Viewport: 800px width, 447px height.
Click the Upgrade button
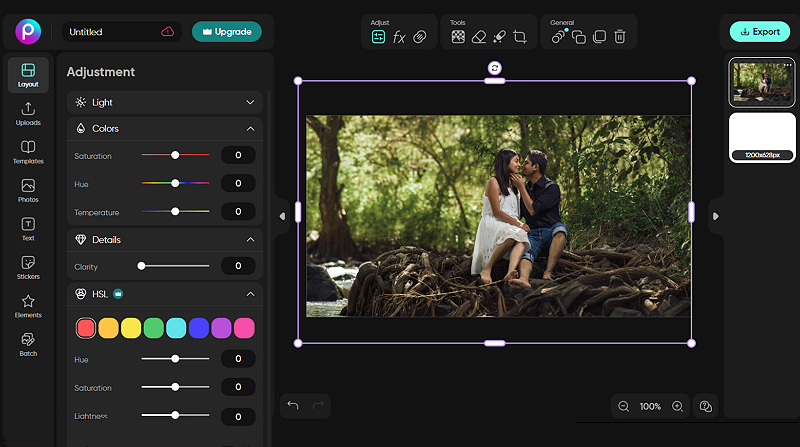tap(227, 32)
